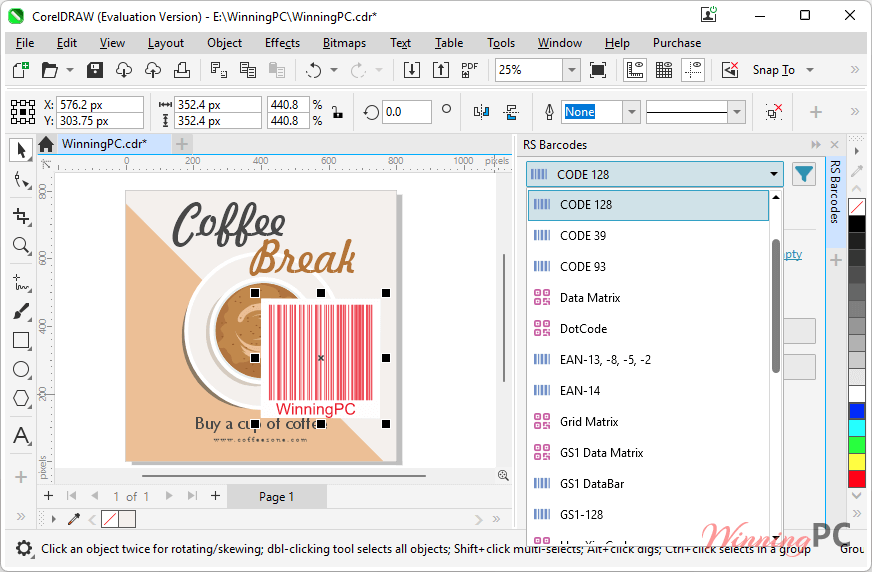Viewport: 872px width, 572px height.
Task: Open a new document tab with plus
Action: point(181,145)
